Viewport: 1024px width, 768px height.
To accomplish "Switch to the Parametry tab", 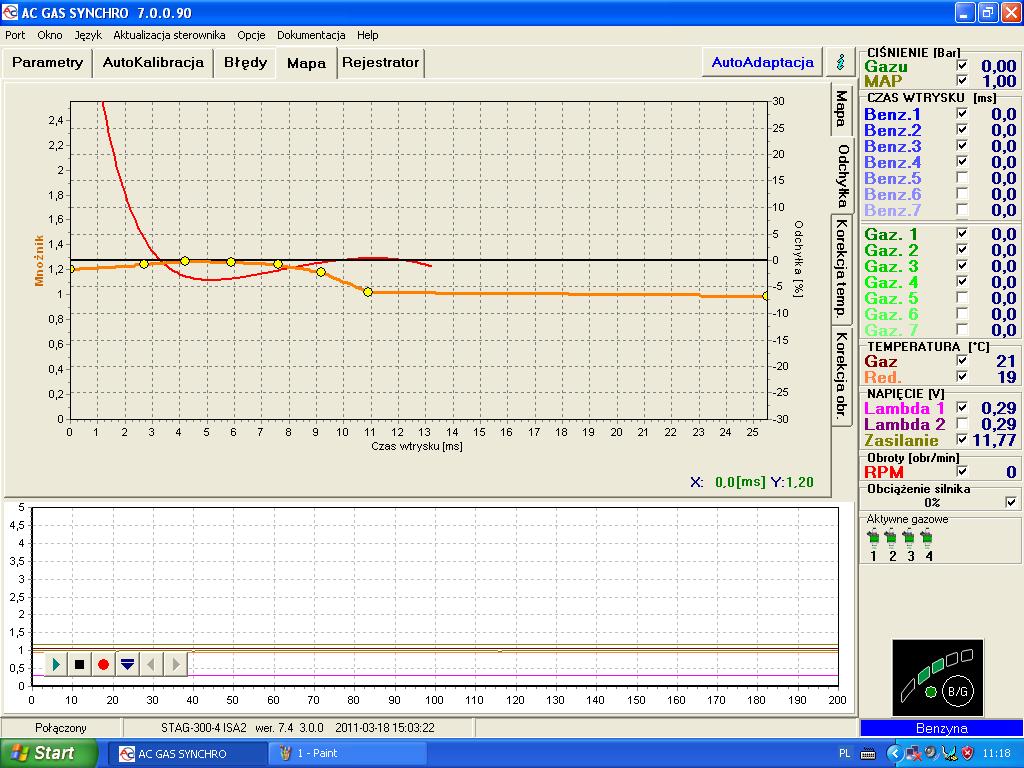I will tap(47, 63).
